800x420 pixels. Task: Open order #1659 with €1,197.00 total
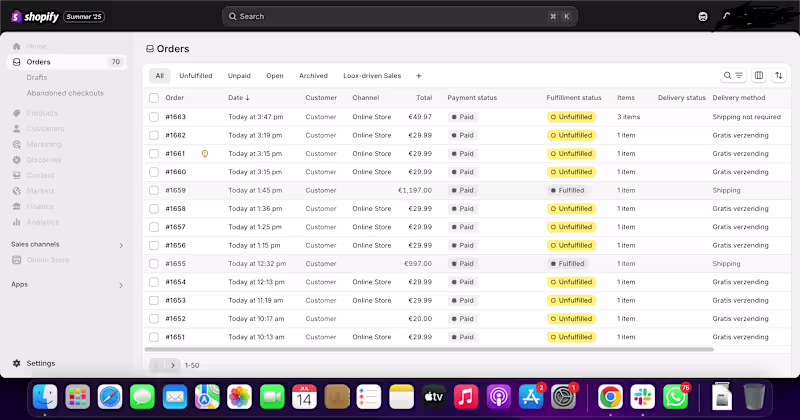176,190
